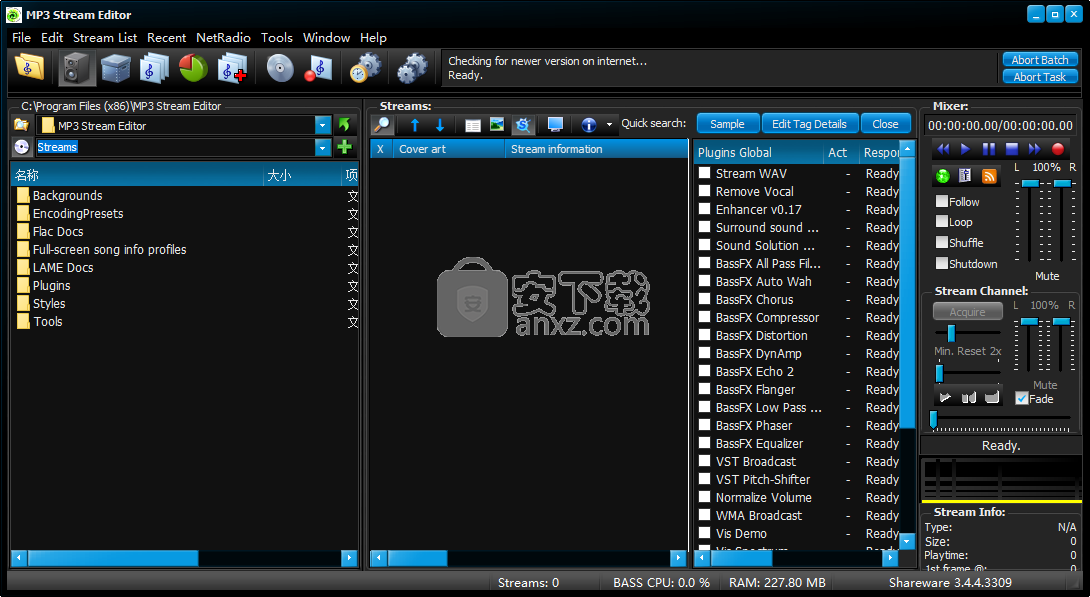Click the blue info icon
This screenshot has width=1090, height=597.
click(x=589, y=125)
